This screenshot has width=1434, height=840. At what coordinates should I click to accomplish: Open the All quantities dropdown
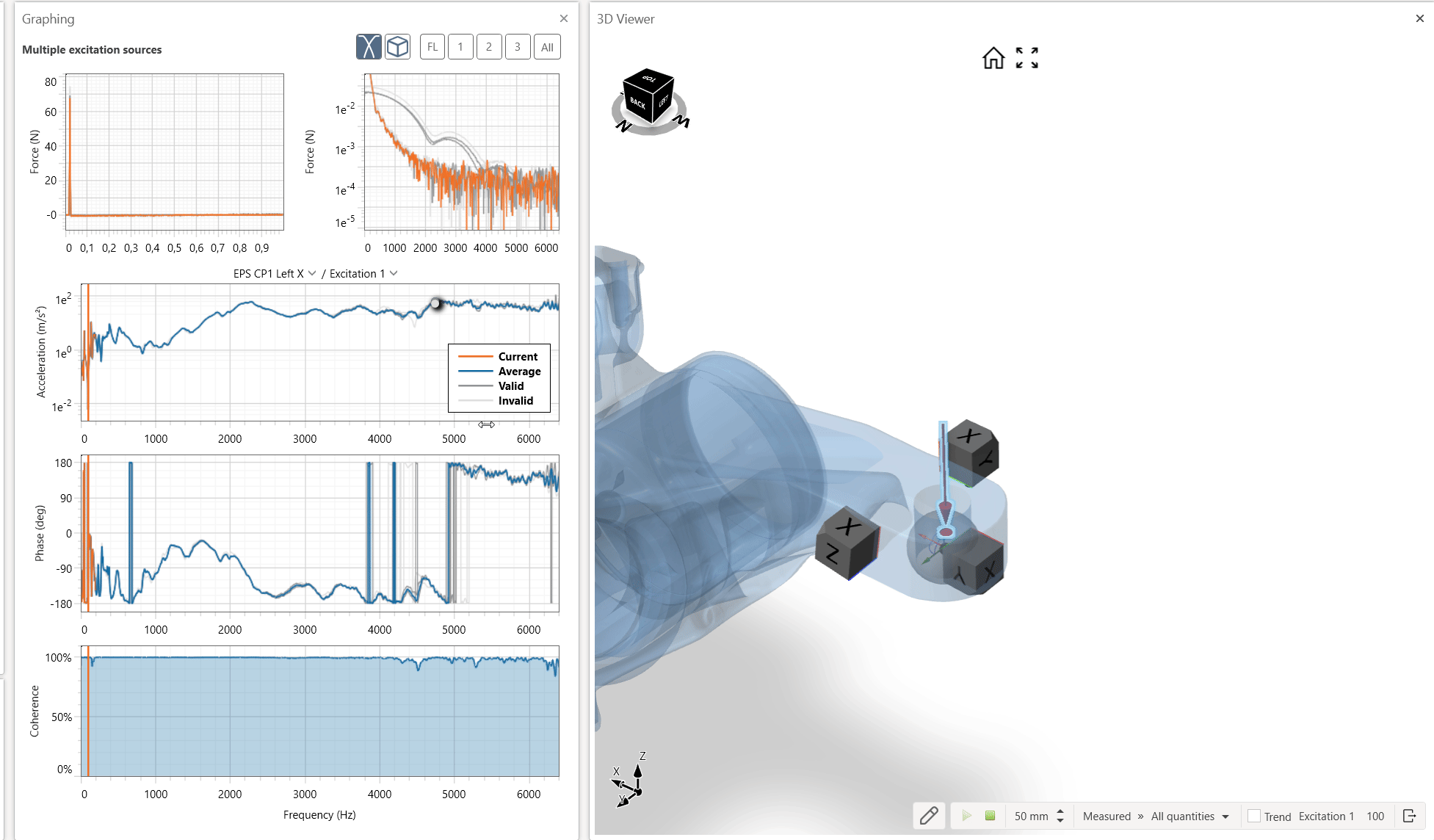point(1190,816)
